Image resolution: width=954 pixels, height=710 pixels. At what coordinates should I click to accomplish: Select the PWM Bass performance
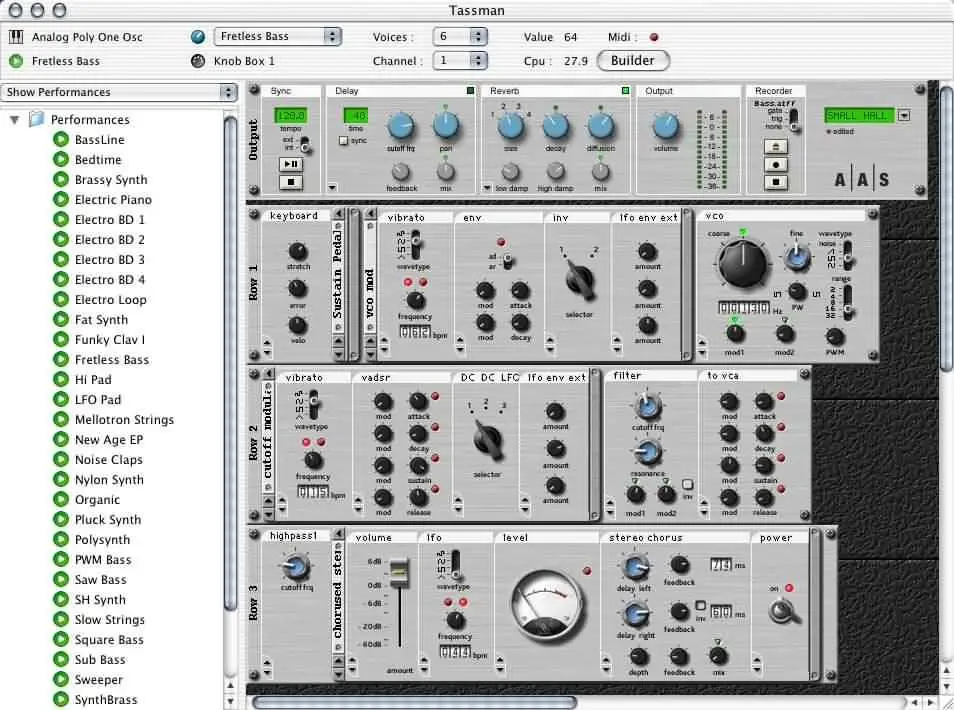(103, 560)
